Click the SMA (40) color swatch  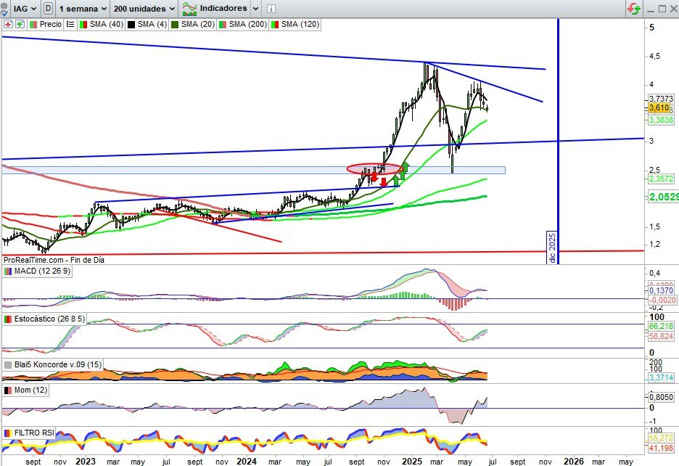click(x=84, y=25)
